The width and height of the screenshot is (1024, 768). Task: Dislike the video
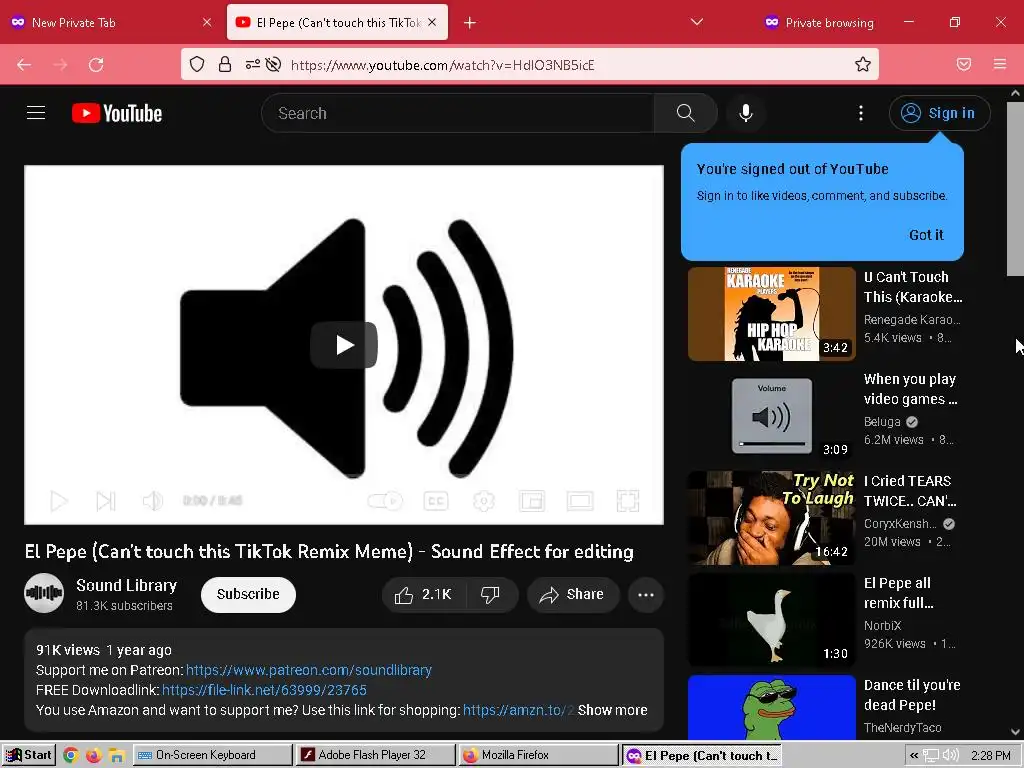point(490,594)
